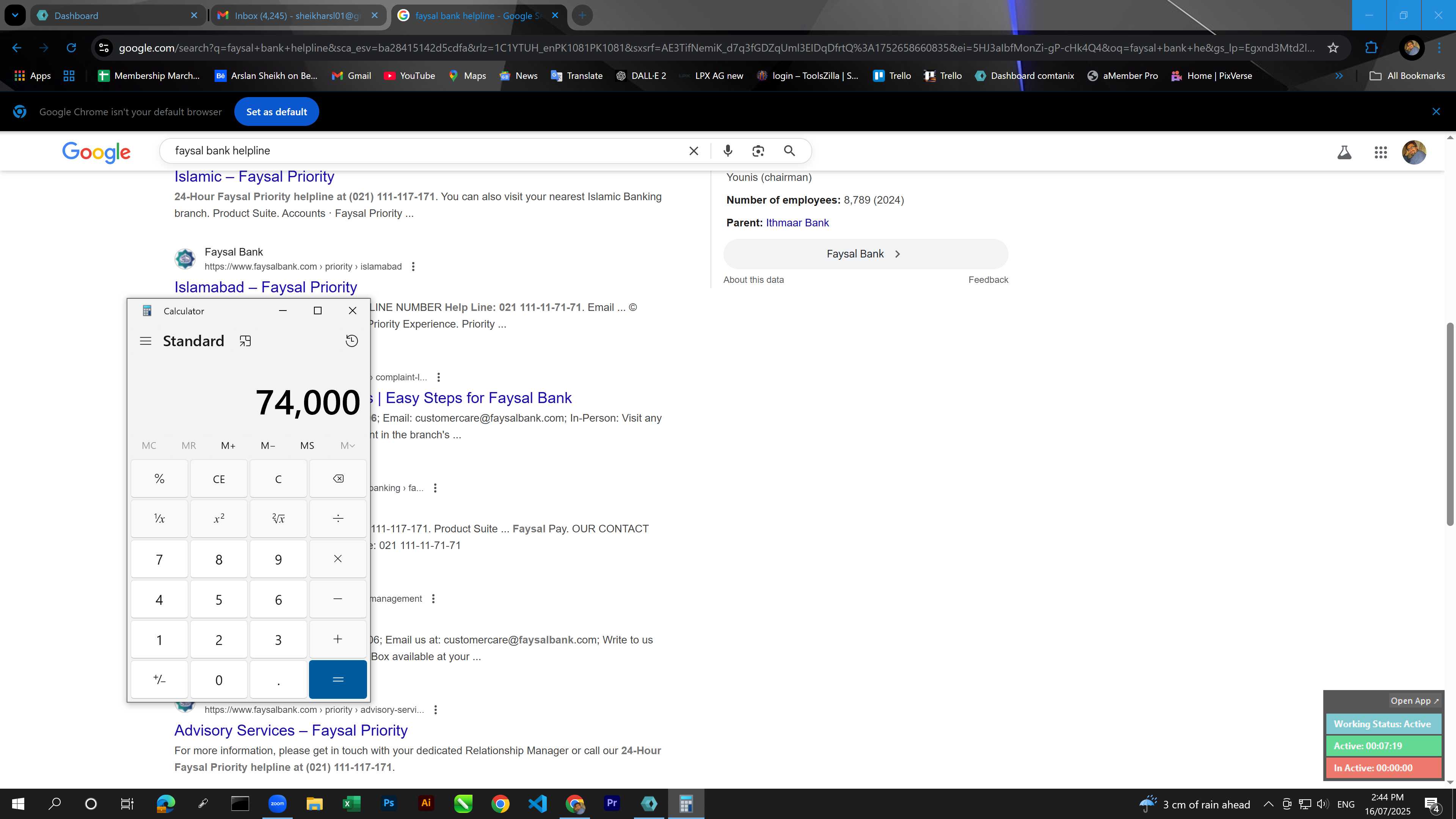Open more options for complaint result
Screen dimensions: 1456x819
(439, 377)
